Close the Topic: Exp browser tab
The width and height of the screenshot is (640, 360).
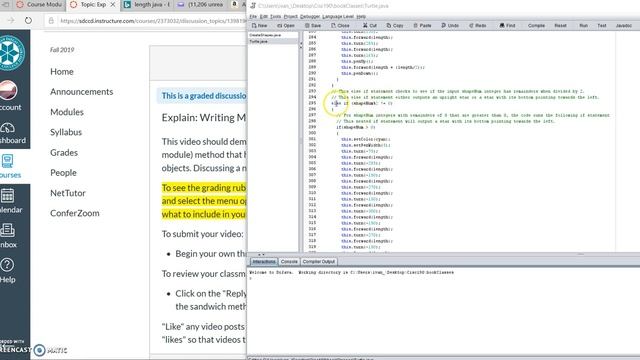(x=113, y=5)
